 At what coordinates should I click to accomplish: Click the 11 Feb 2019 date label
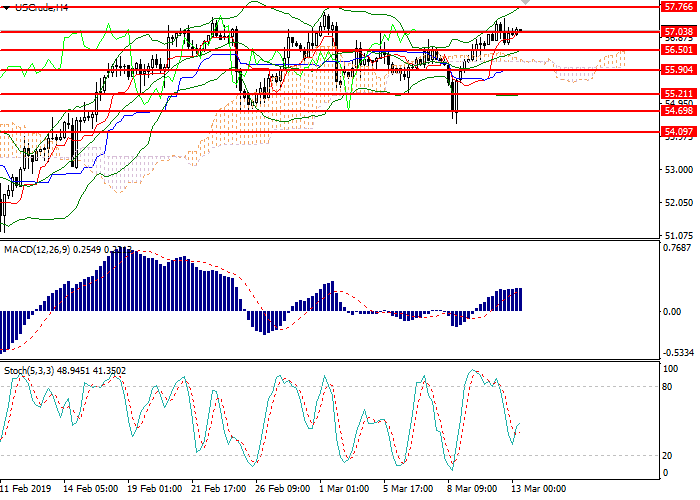click(26, 489)
